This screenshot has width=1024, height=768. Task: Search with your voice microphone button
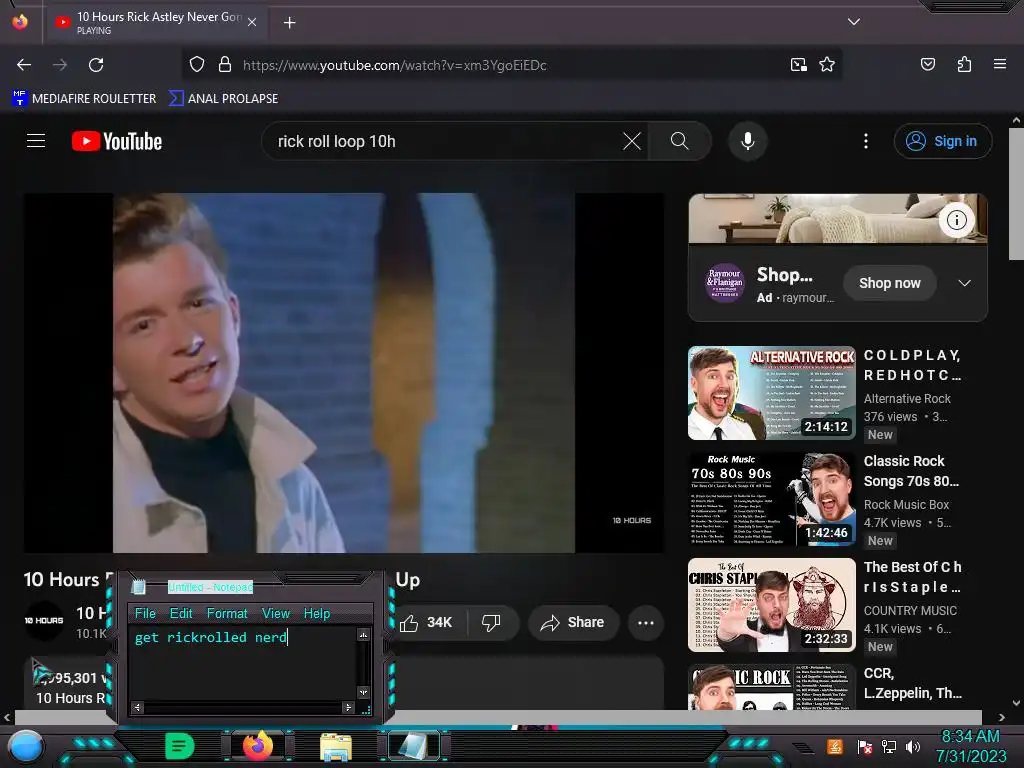pos(748,141)
